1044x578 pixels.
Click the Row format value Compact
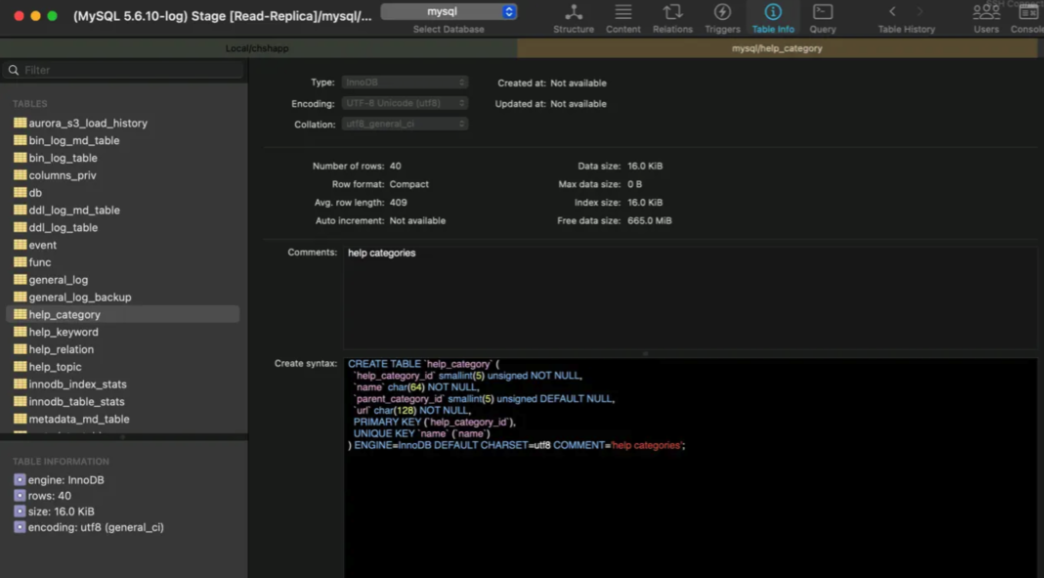pyautogui.click(x=409, y=184)
